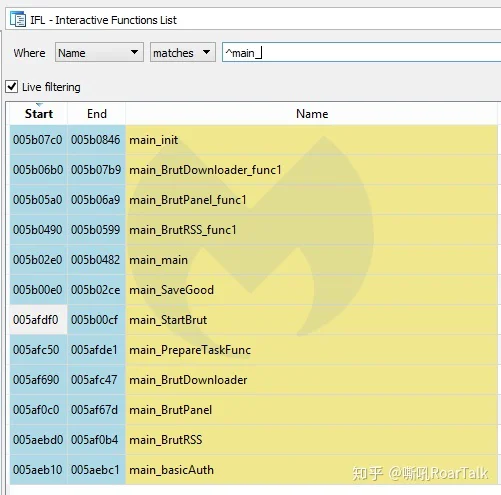The image size is (501, 495).
Task: Click the ^main_ filter input field
Action: pos(362,52)
